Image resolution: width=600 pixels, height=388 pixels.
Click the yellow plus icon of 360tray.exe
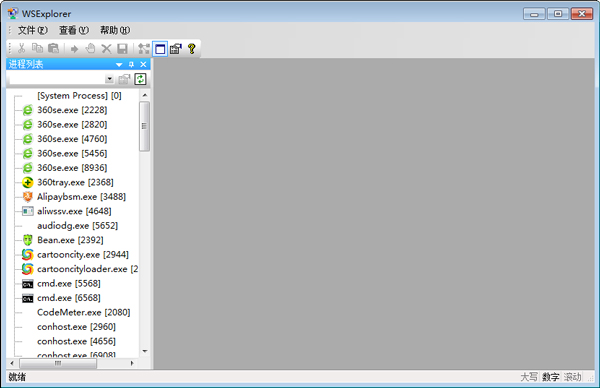click(x=28, y=183)
